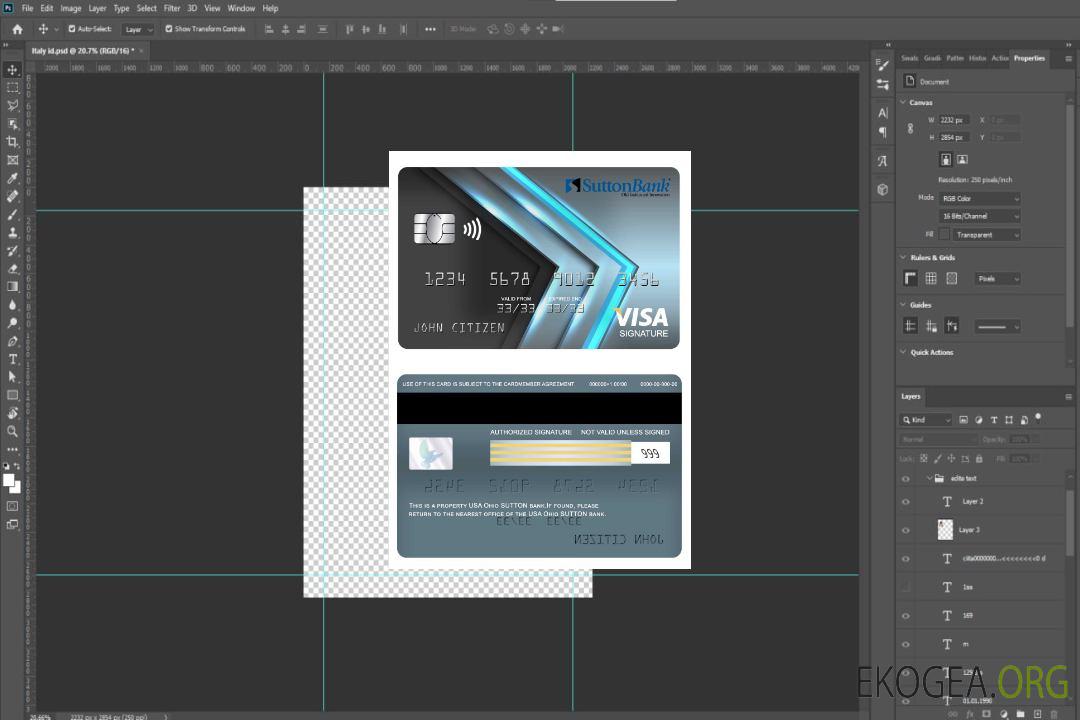Viewport: 1080px width, 720px height.
Task: Collapse the Canvas section
Action: tap(903, 102)
